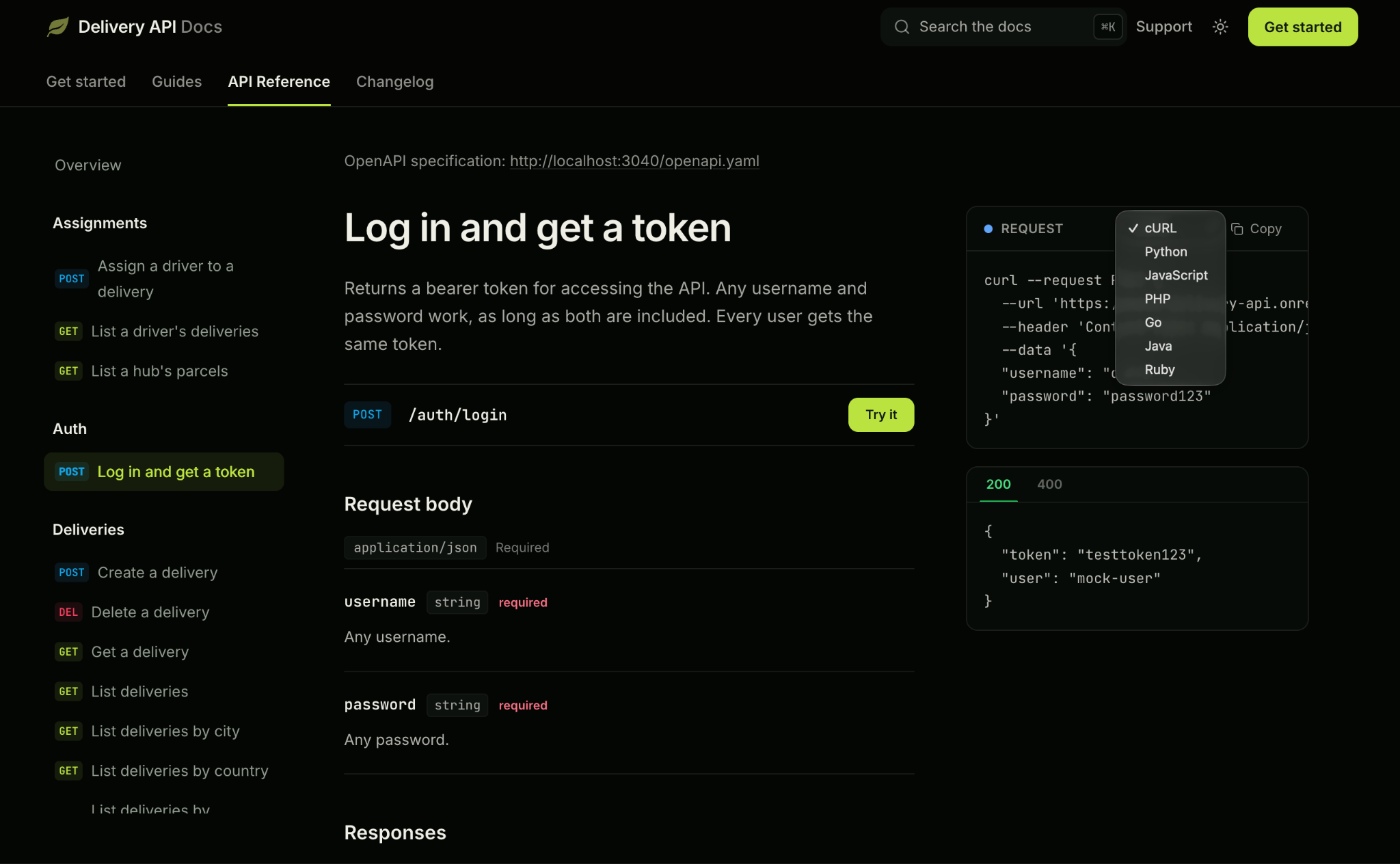
Task: Choose JavaScript from the language dropdown
Action: click(1170, 275)
